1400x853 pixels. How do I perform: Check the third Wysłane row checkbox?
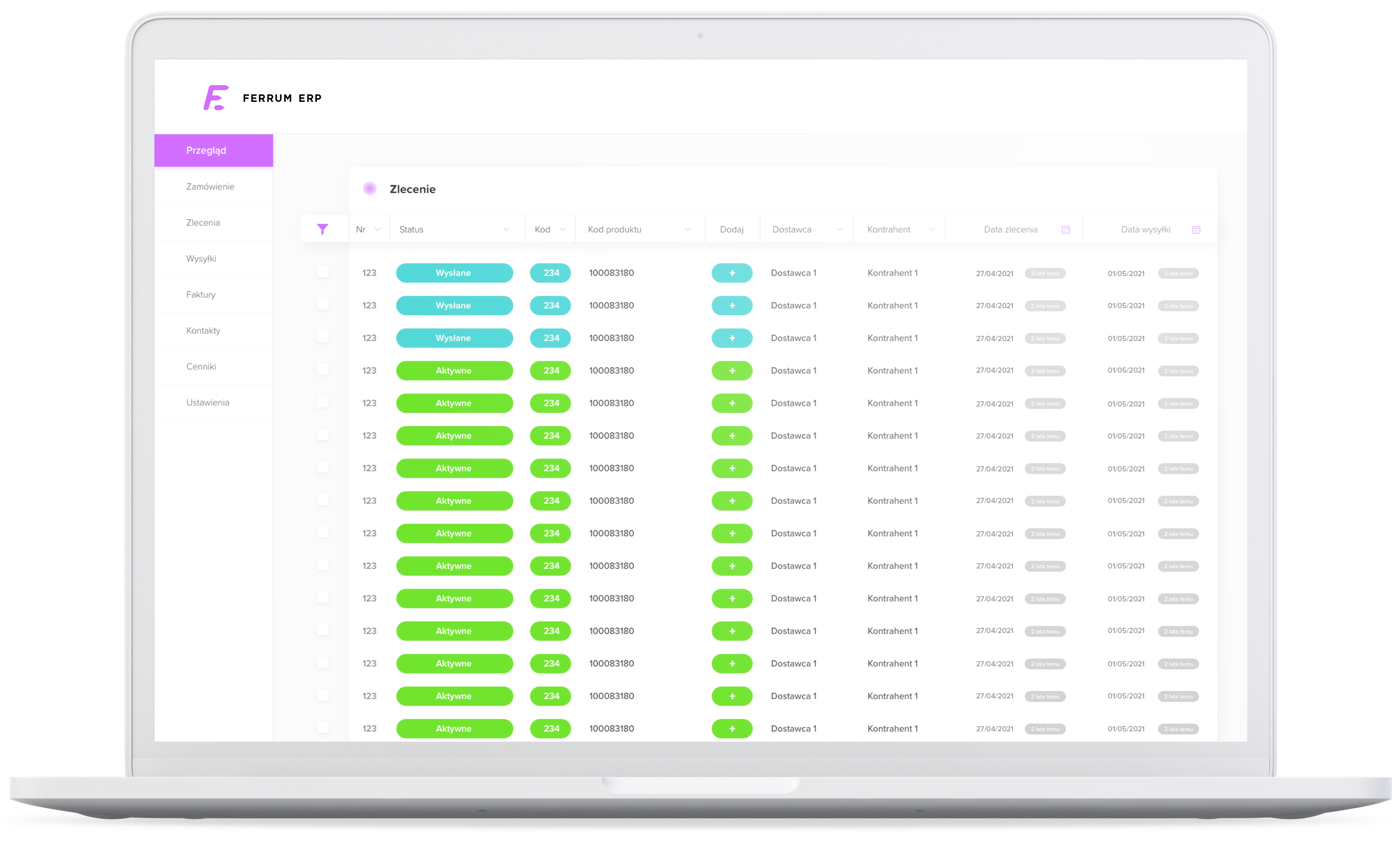click(x=322, y=337)
